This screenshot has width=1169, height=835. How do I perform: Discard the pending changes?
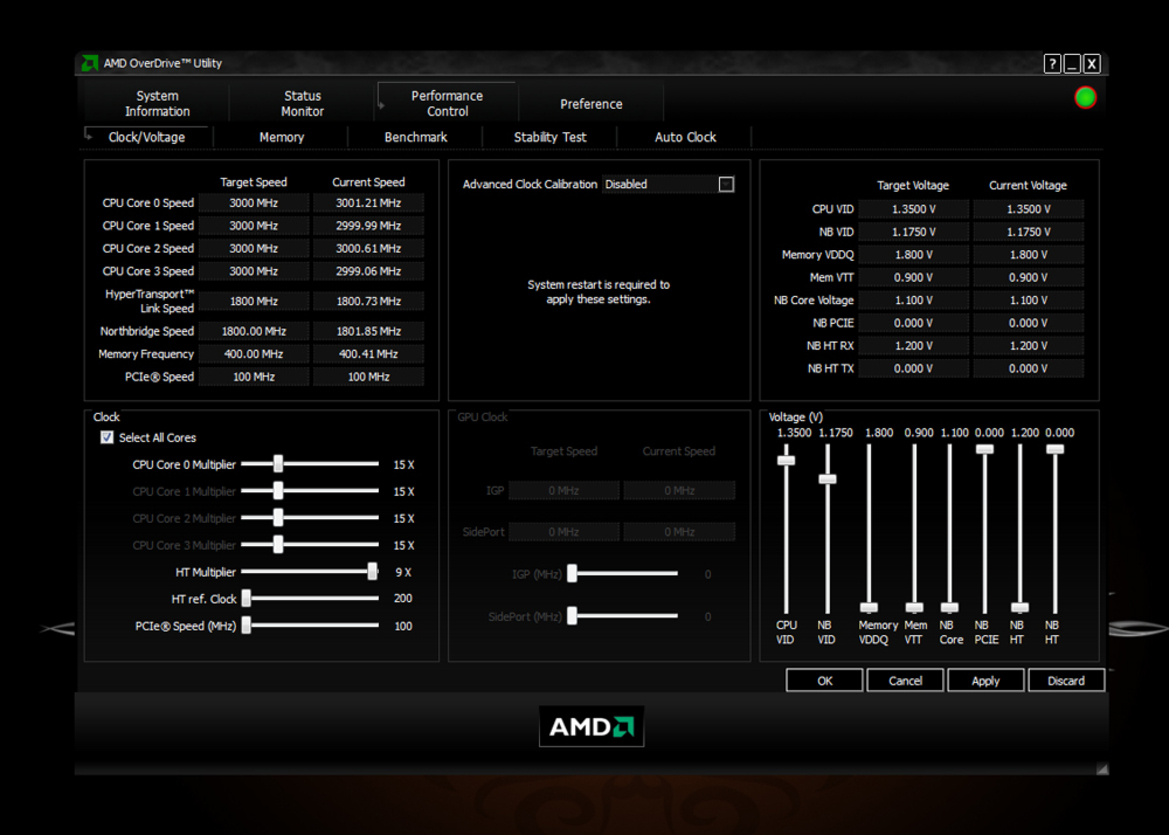(x=1066, y=681)
